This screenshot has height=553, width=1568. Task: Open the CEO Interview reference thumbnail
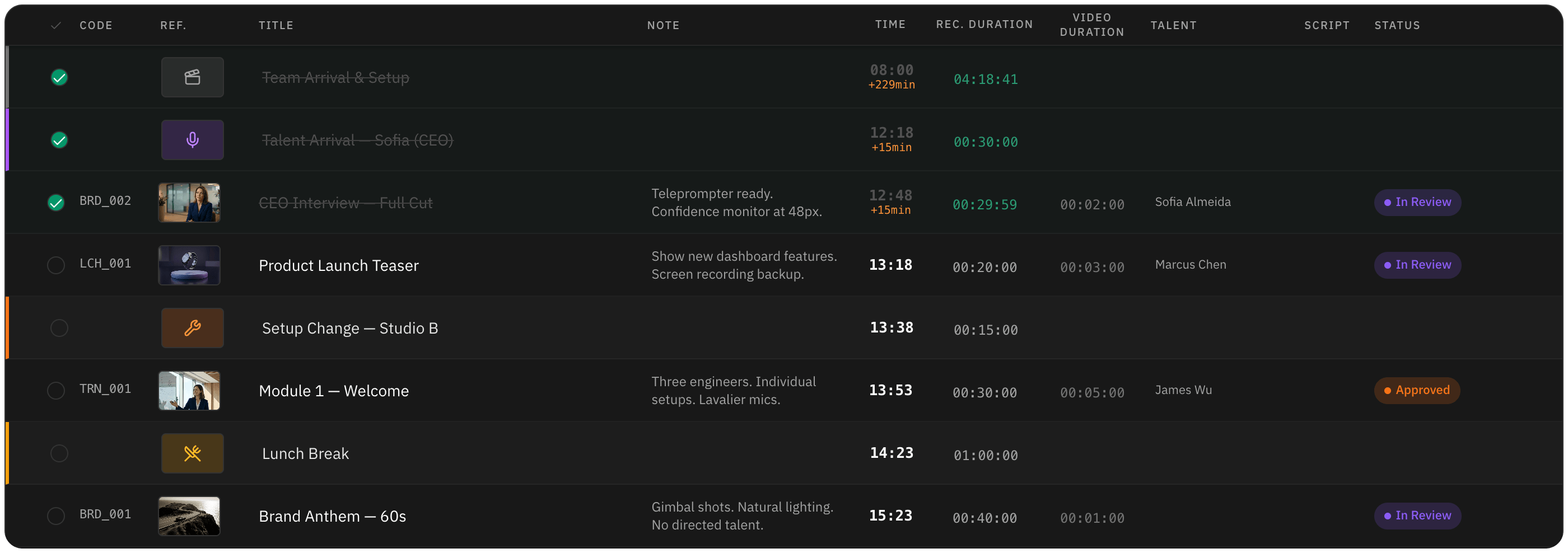coord(189,203)
